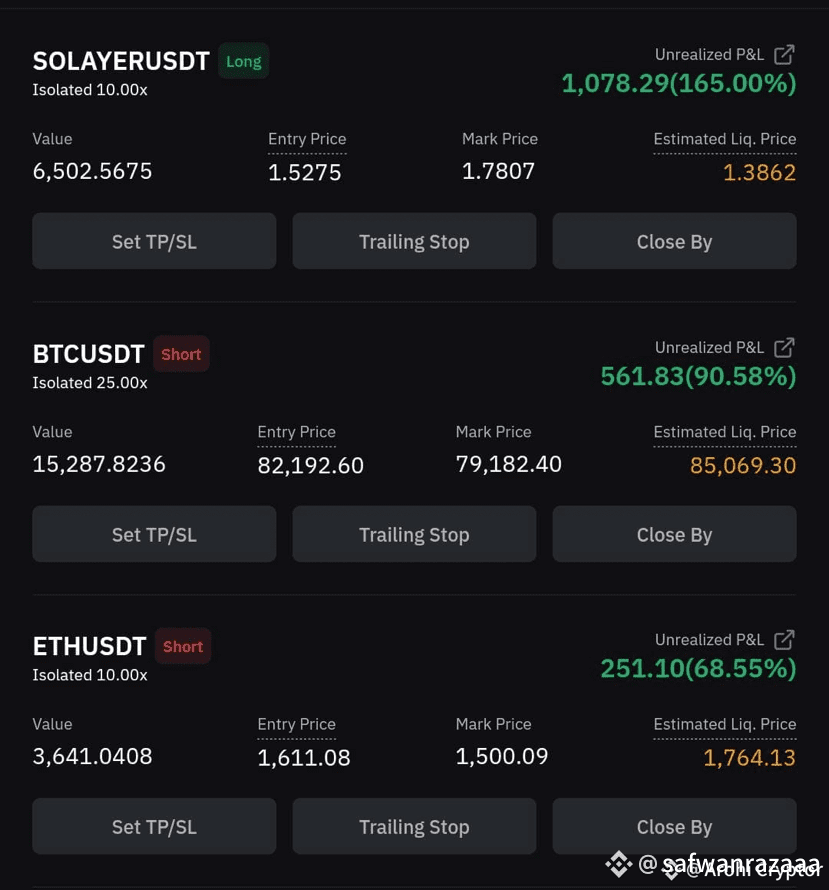Open Trailing Stop for BTCUSDT
The height and width of the screenshot is (890, 829).
(414, 534)
